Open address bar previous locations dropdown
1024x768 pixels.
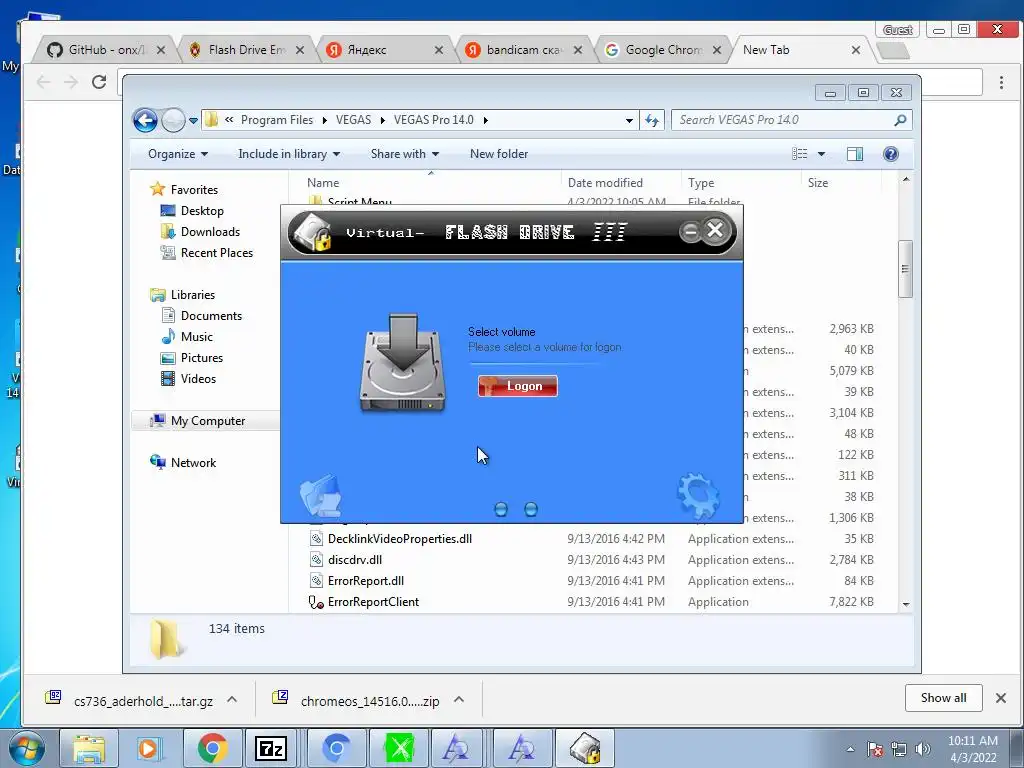[629, 120]
